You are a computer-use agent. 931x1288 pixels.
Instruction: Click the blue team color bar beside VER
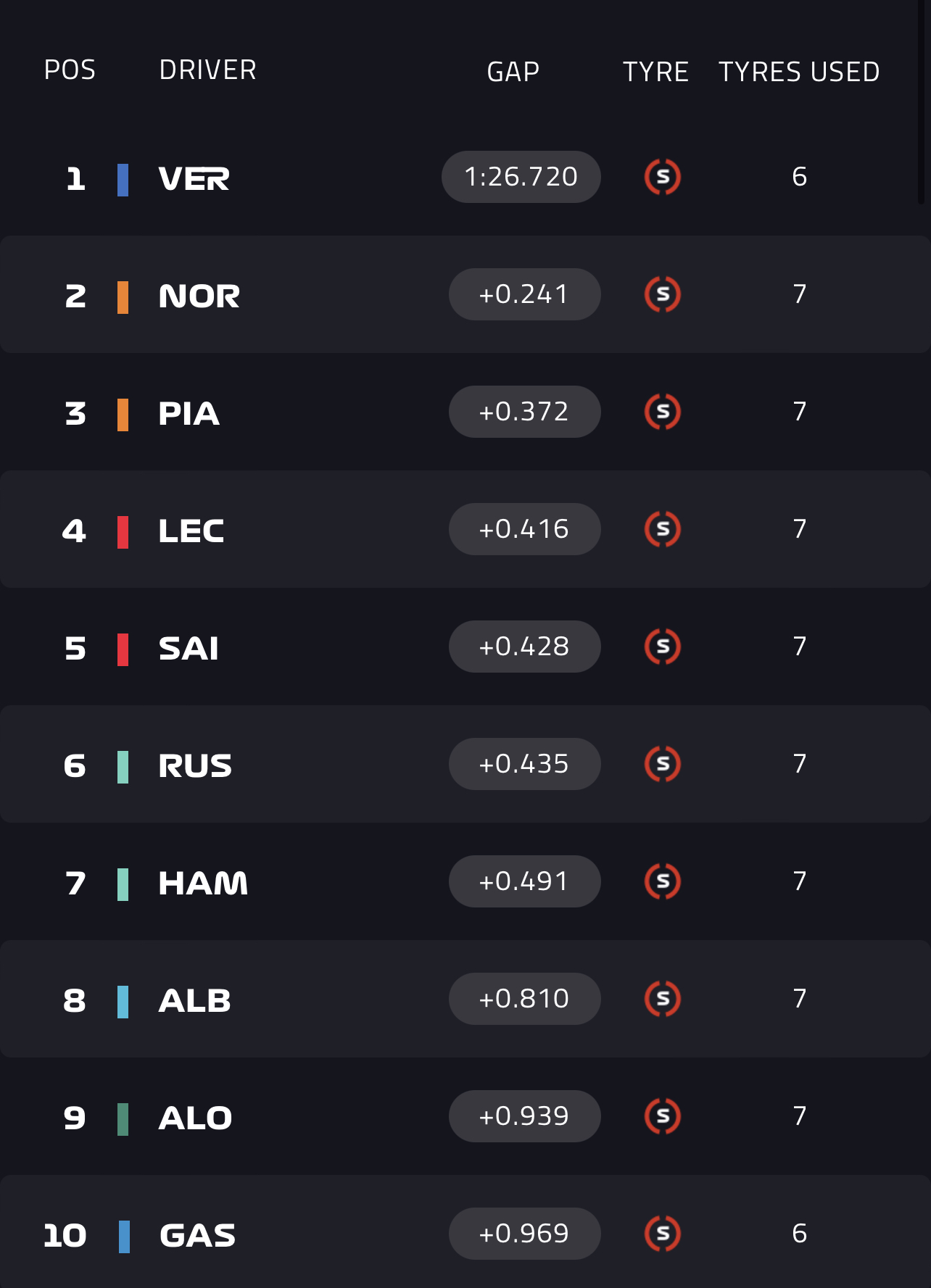(123, 180)
